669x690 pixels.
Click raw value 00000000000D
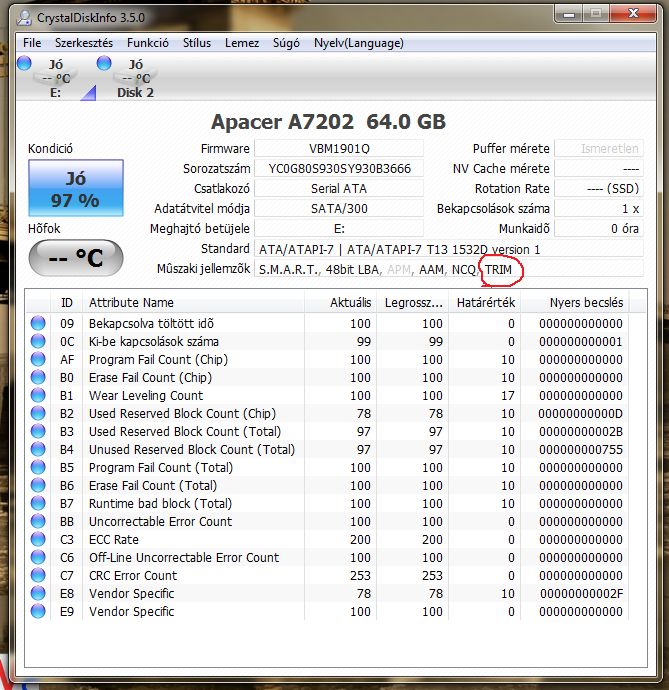[581, 414]
